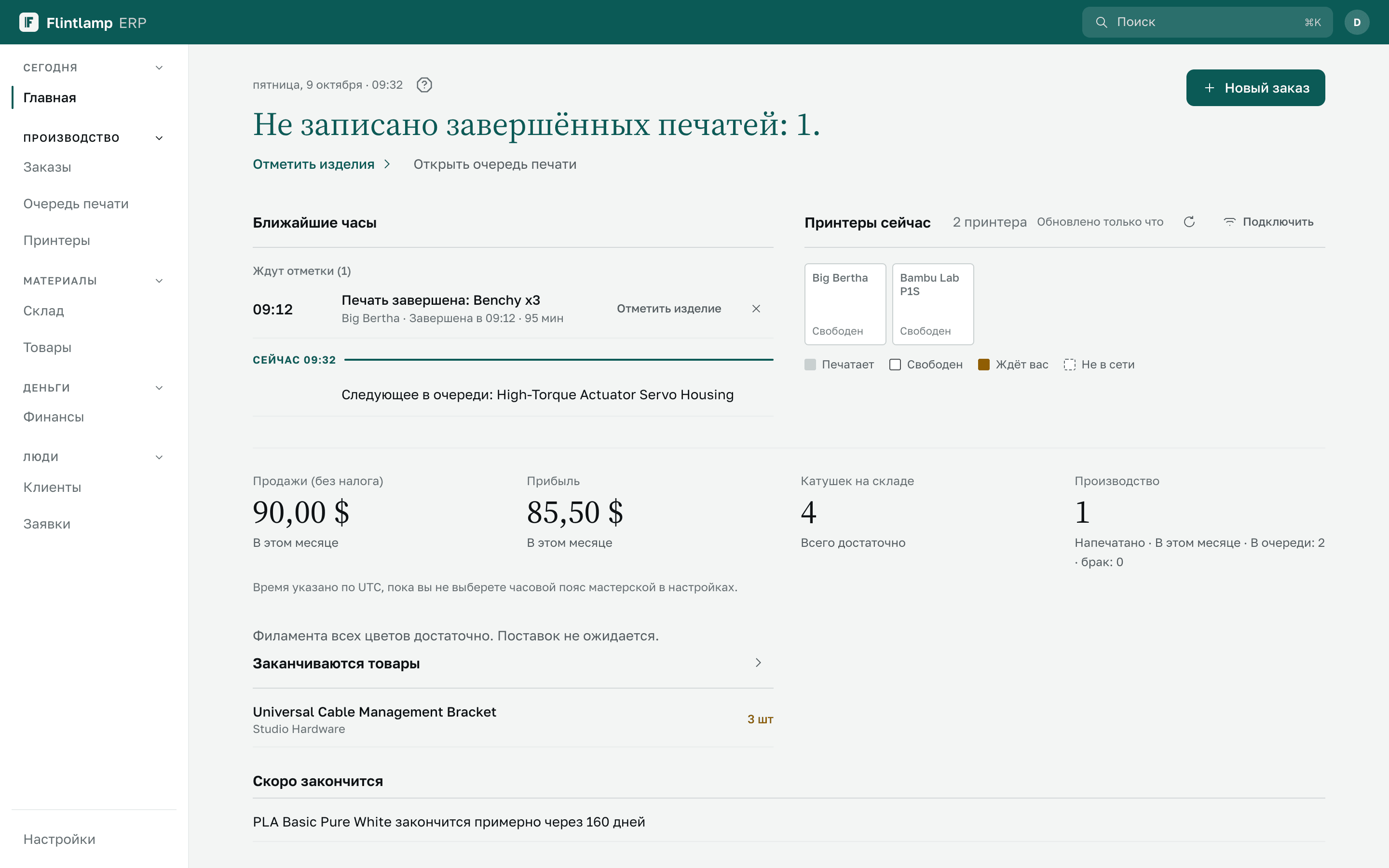Click the plus icon on Новый заказ

1210,88
